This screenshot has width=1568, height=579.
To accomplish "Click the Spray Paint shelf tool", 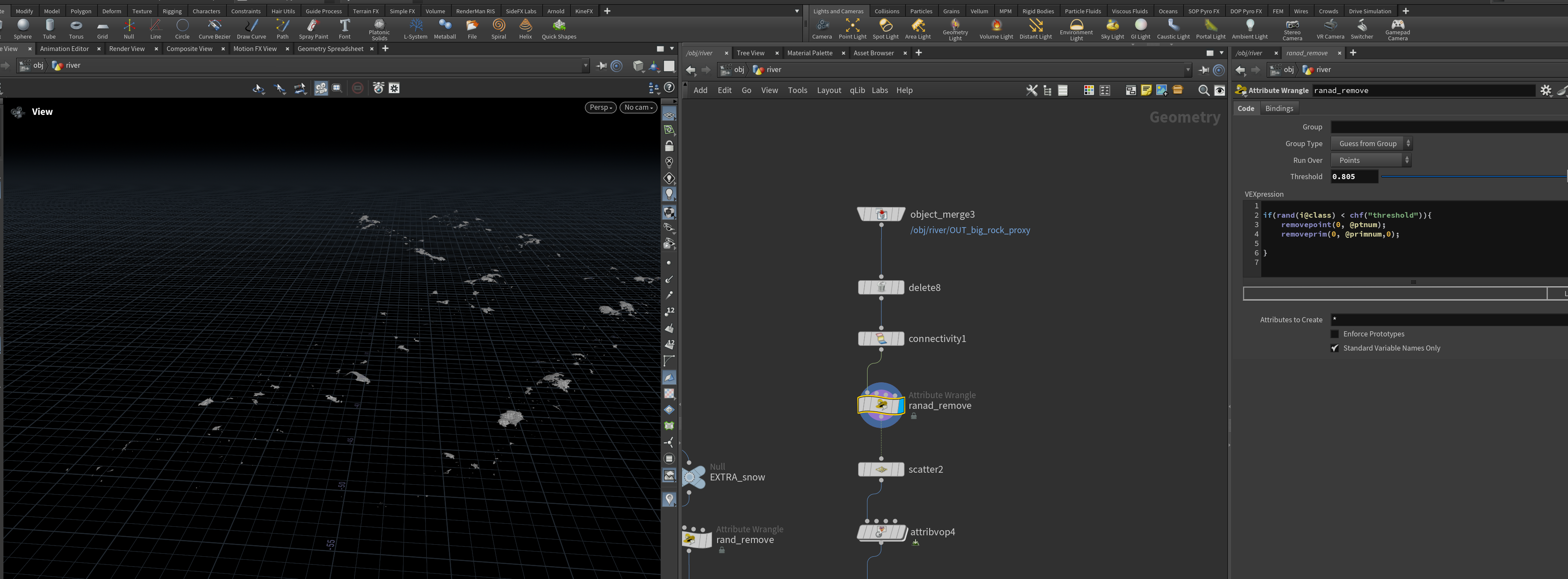I will [314, 29].
